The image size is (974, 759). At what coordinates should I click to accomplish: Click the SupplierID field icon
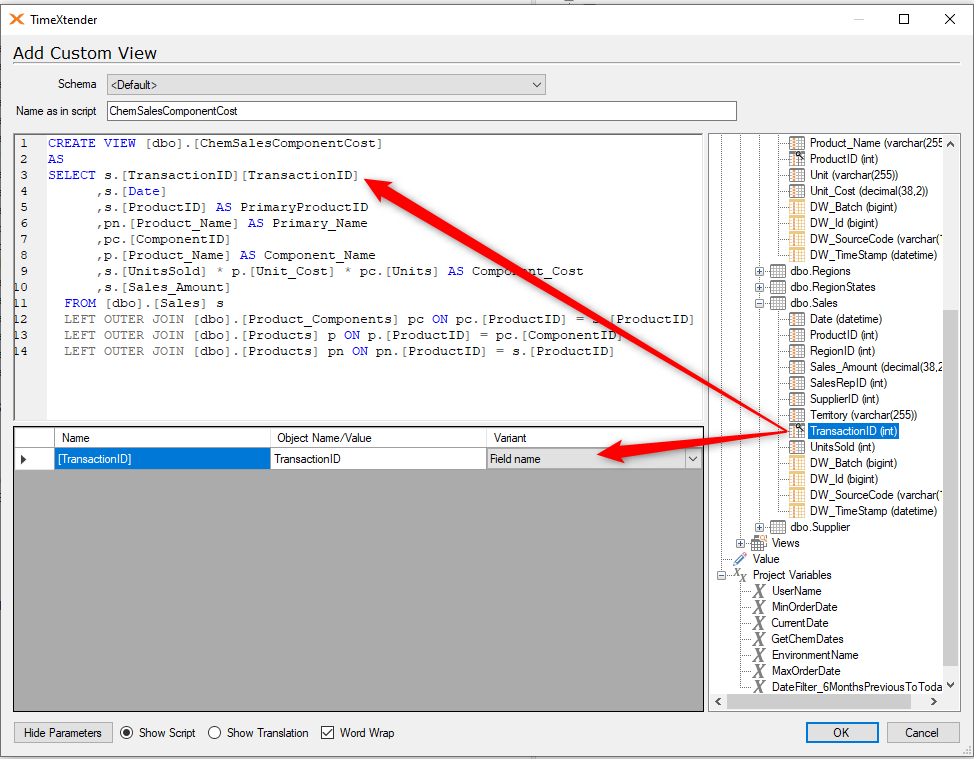tap(796, 399)
